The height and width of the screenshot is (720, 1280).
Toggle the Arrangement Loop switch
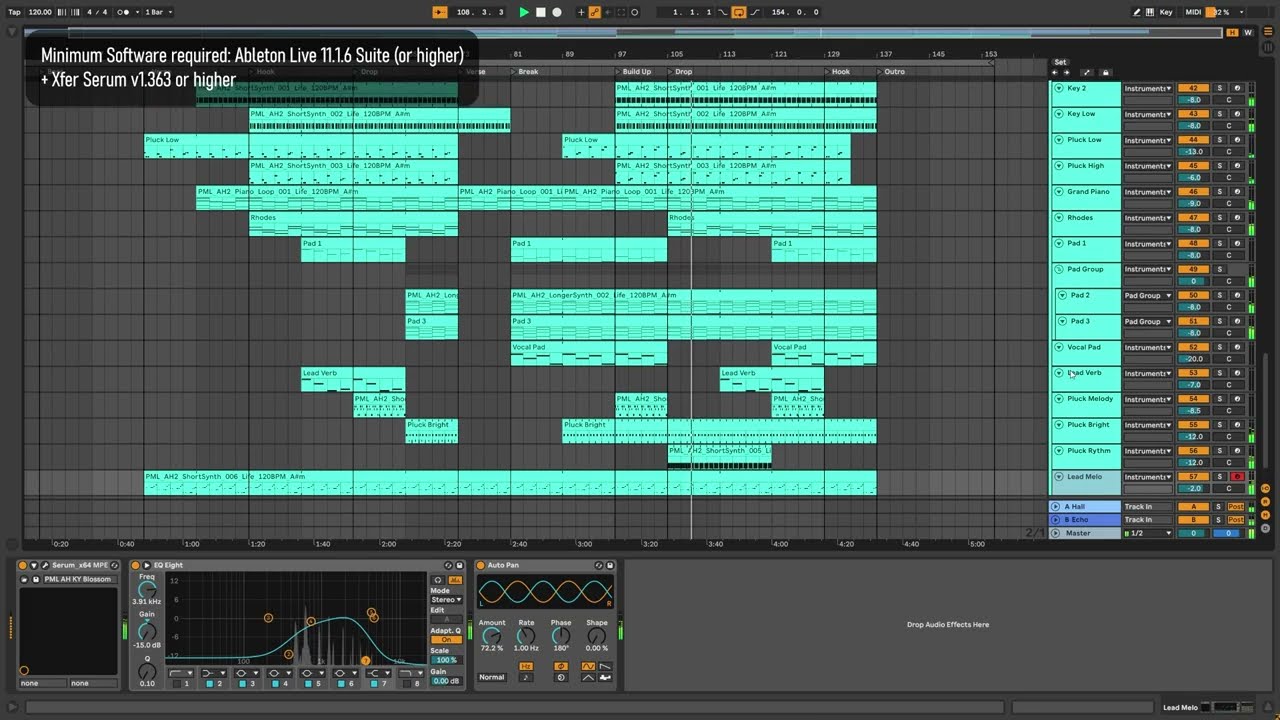tap(738, 12)
